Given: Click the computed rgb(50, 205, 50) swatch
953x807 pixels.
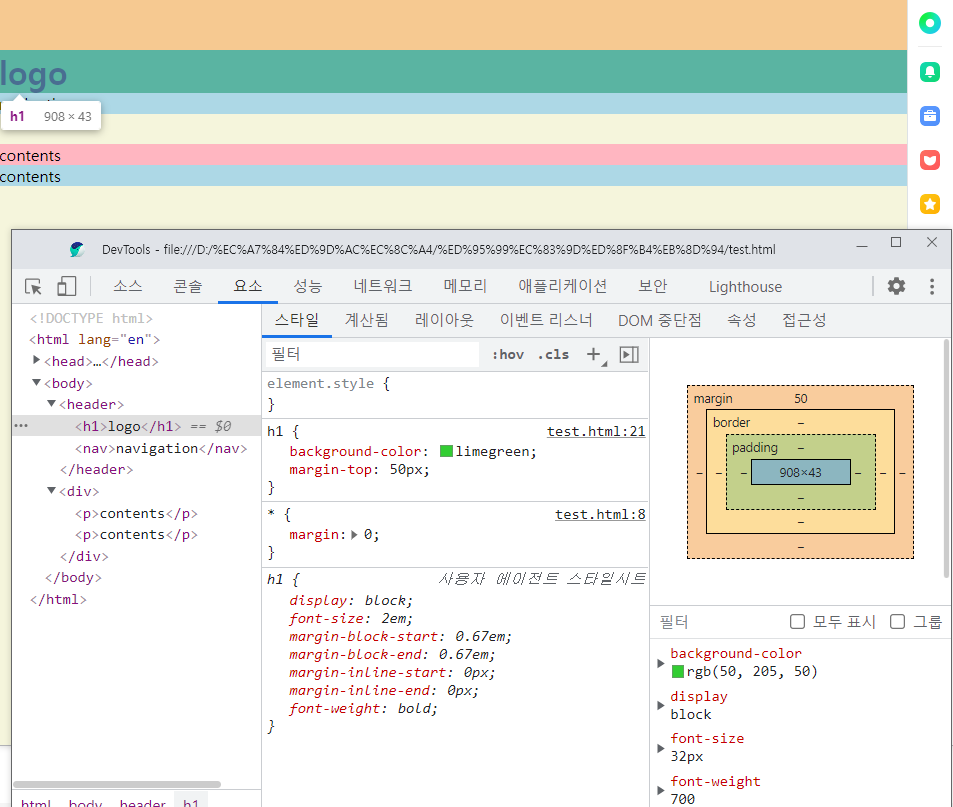Looking at the screenshot, I should pos(678,671).
